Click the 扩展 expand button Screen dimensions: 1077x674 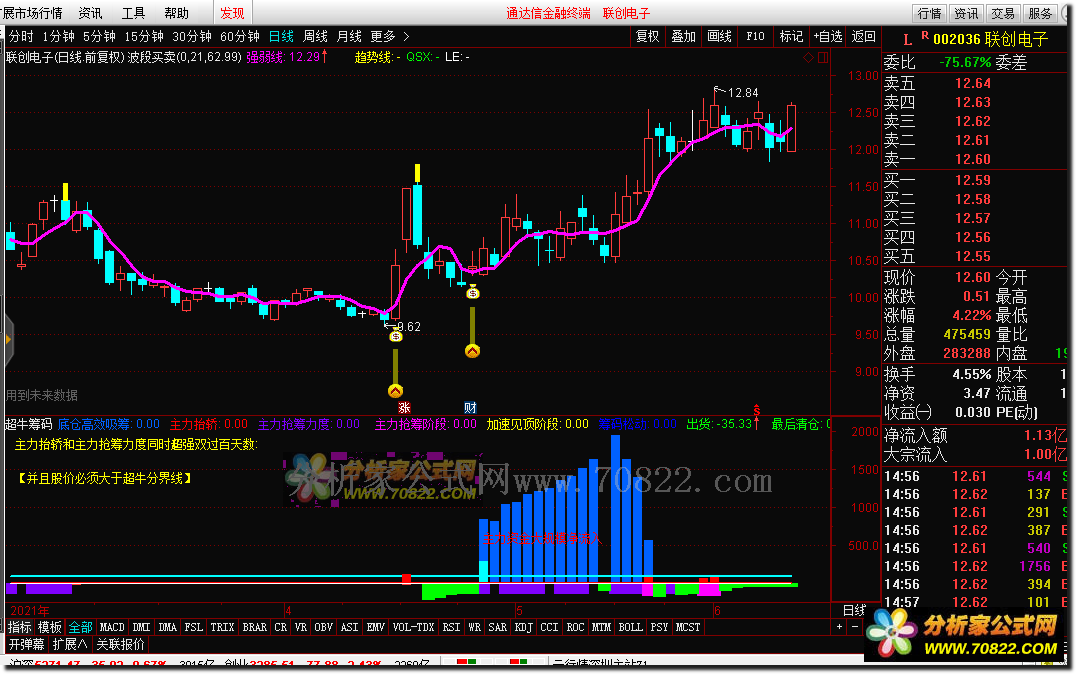click(x=69, y=644)
